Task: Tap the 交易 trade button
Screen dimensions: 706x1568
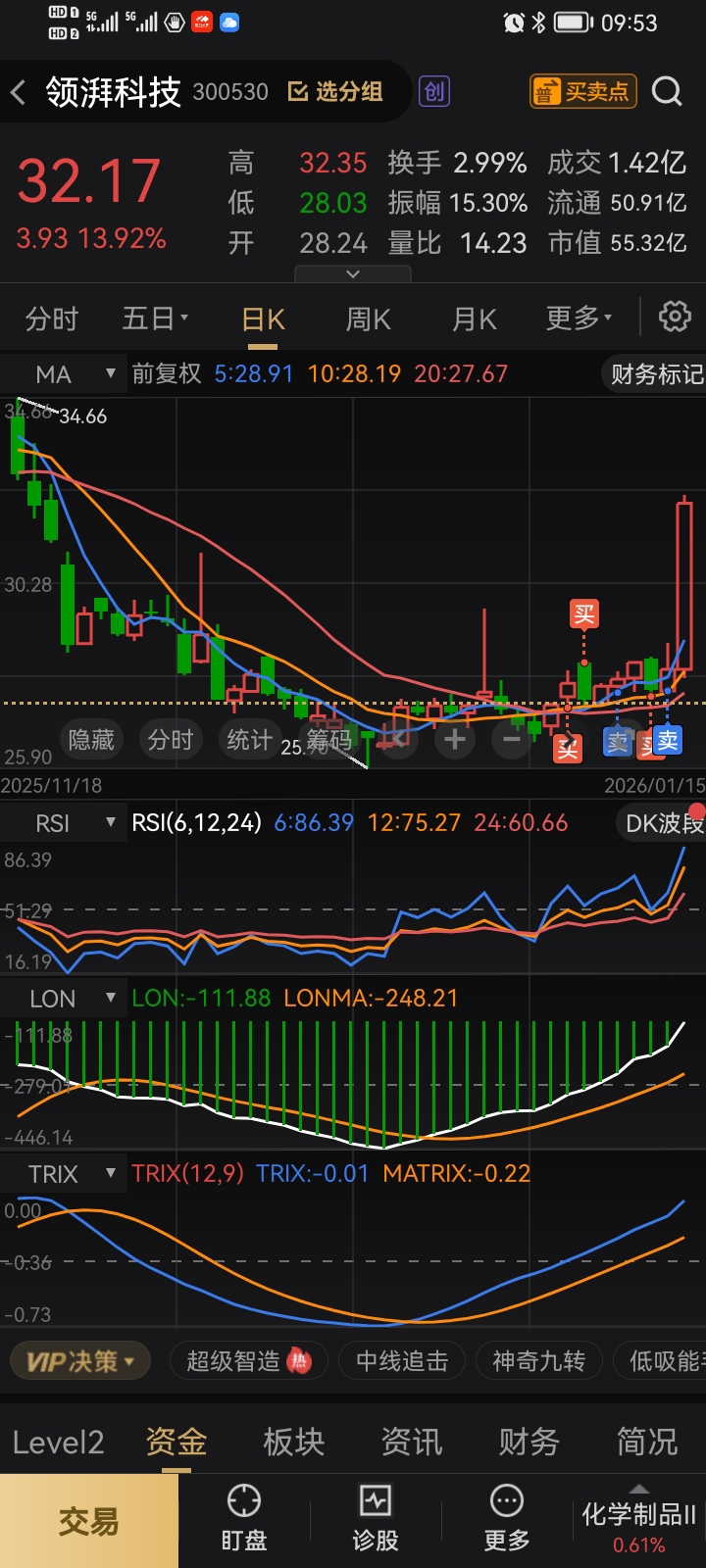Action: click(89, 1521)
